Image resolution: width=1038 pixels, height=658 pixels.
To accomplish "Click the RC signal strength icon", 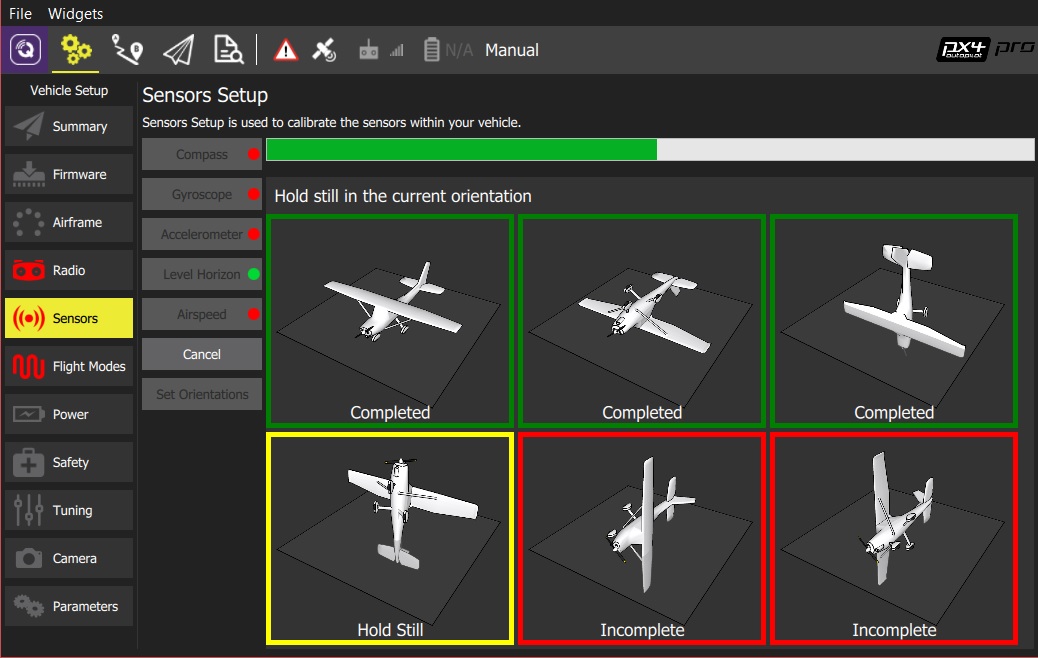I will point(382,50).
